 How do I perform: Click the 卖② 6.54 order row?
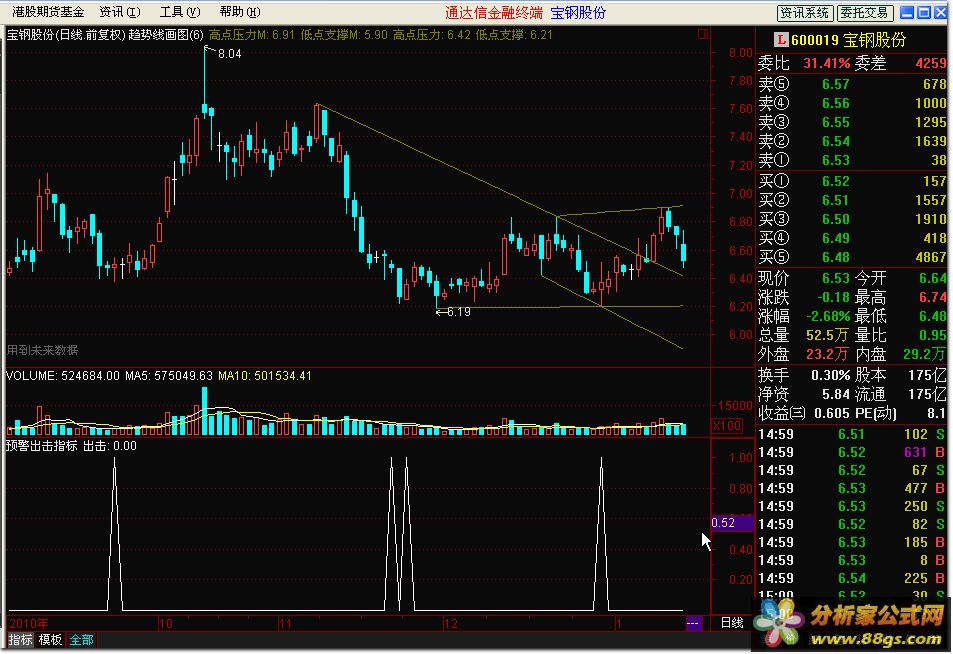point(852,141)
